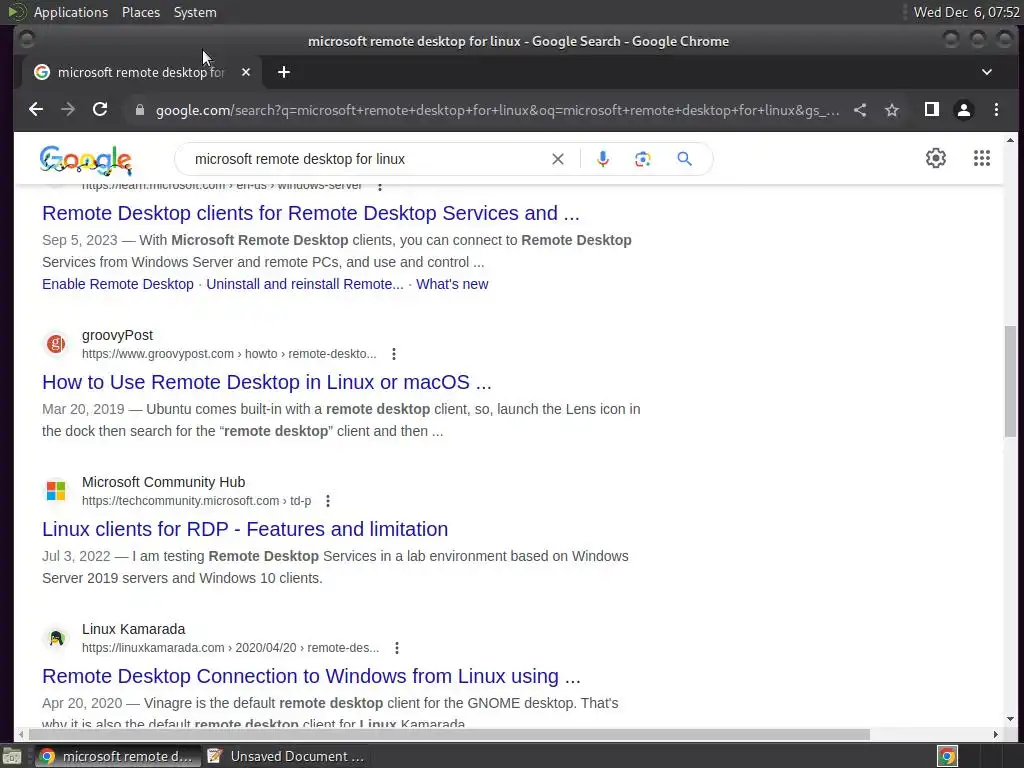Clear the search box with the X icon
The width and height of the screenshot is (1024, 768).
tap(558, 159)
